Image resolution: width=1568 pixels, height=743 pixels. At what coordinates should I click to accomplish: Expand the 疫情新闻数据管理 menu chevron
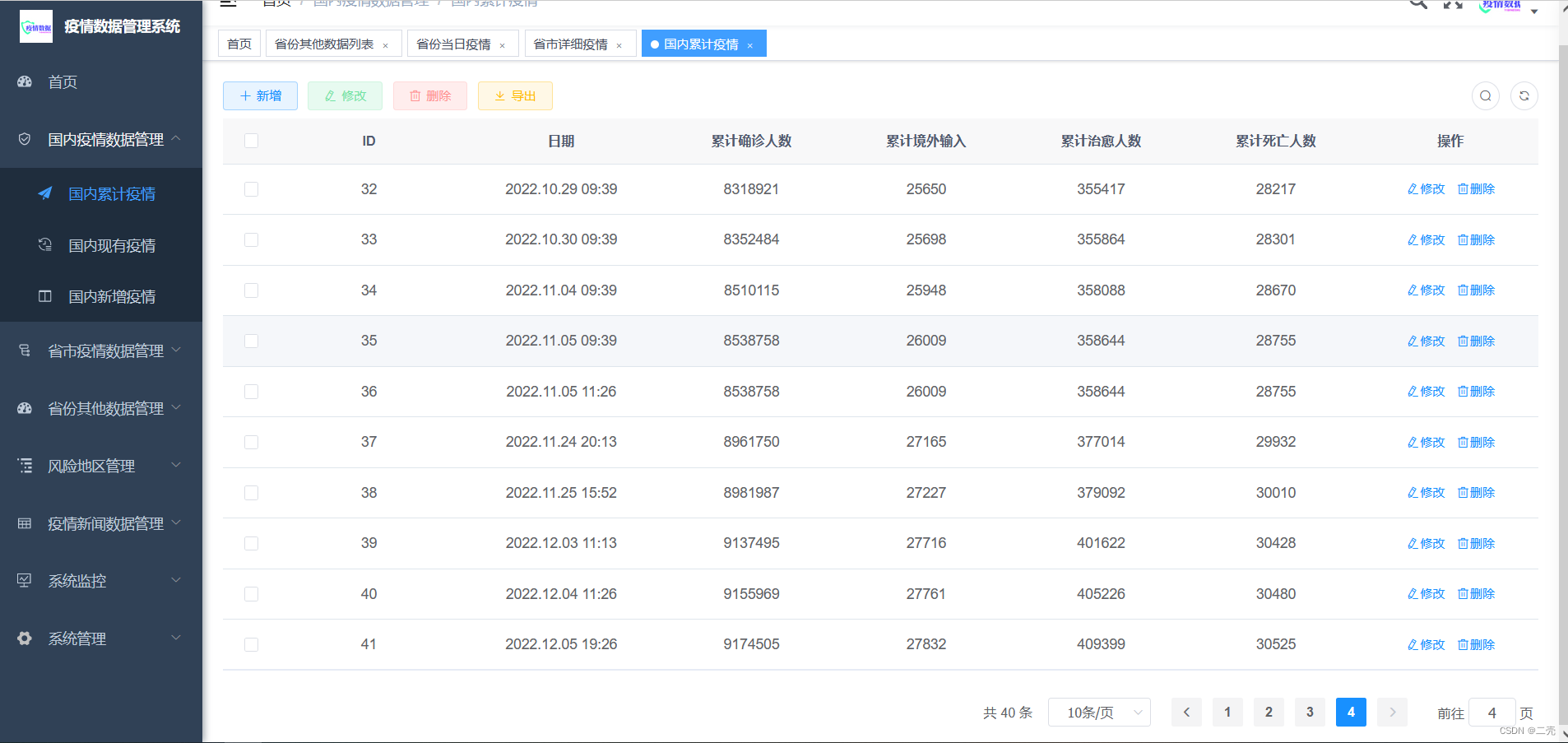tap(176, 522)
